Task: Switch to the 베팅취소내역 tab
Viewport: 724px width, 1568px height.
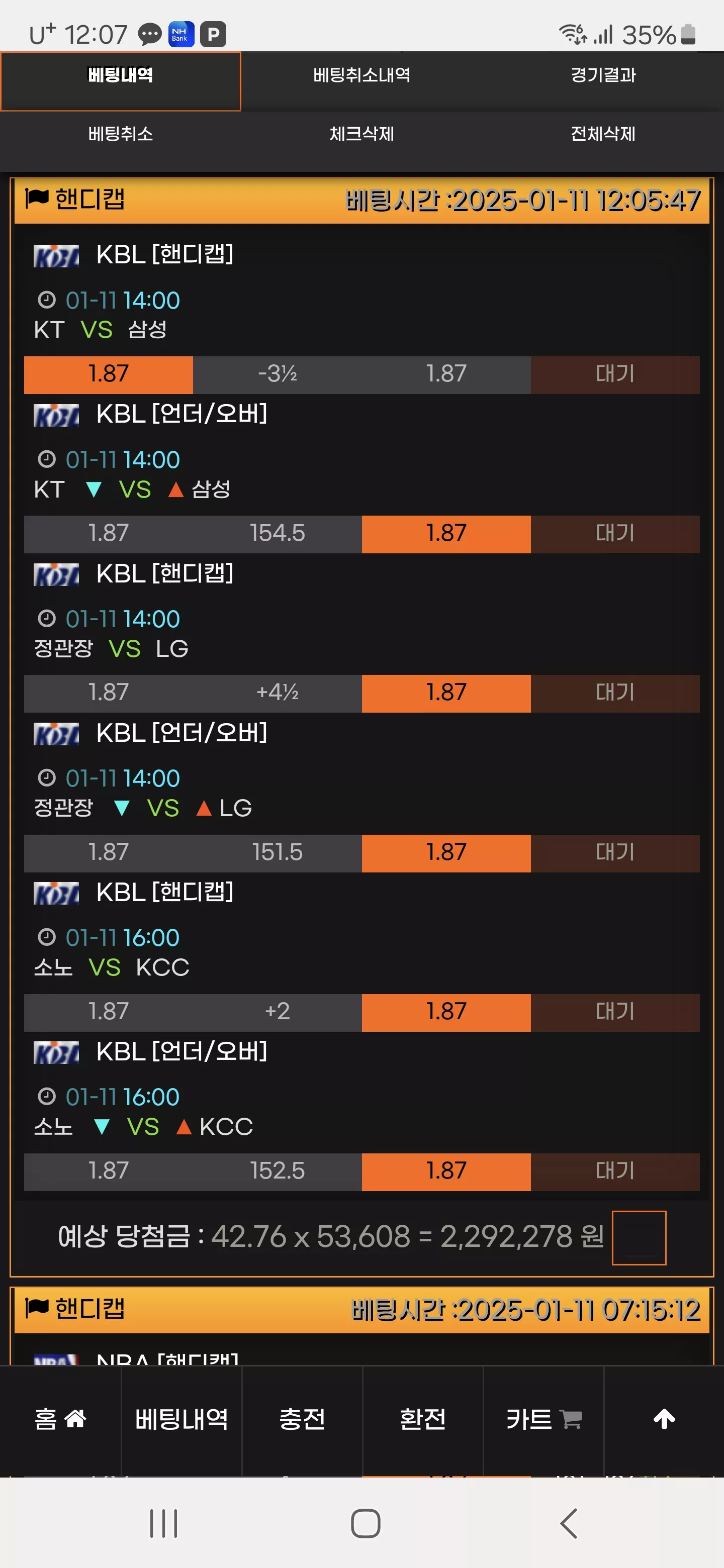Action: 361,75
